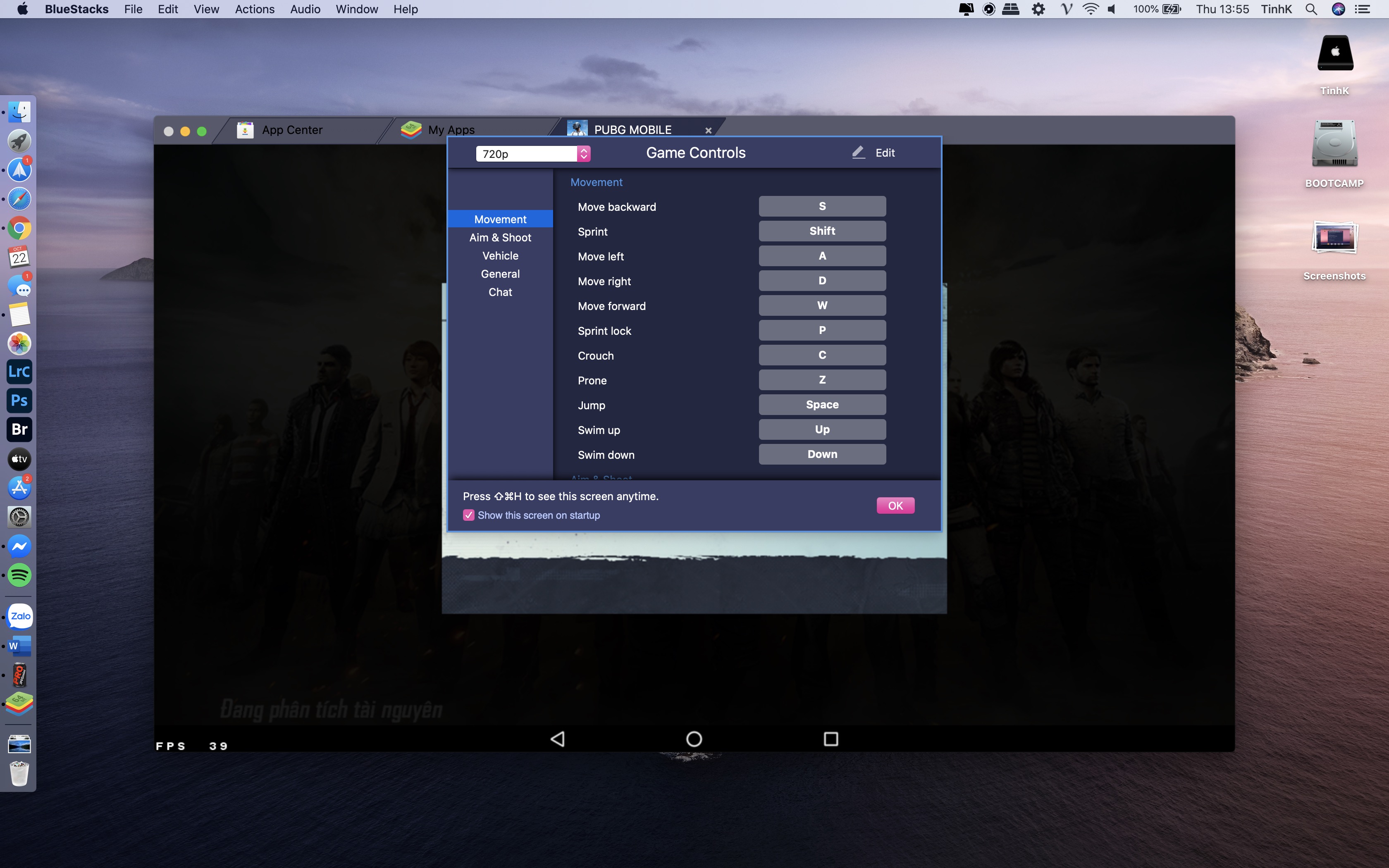Viewport: 1389px width, 868px height.
Task: Open Spotlight search magnifier in menu bar
Action: click(1311, 9)
